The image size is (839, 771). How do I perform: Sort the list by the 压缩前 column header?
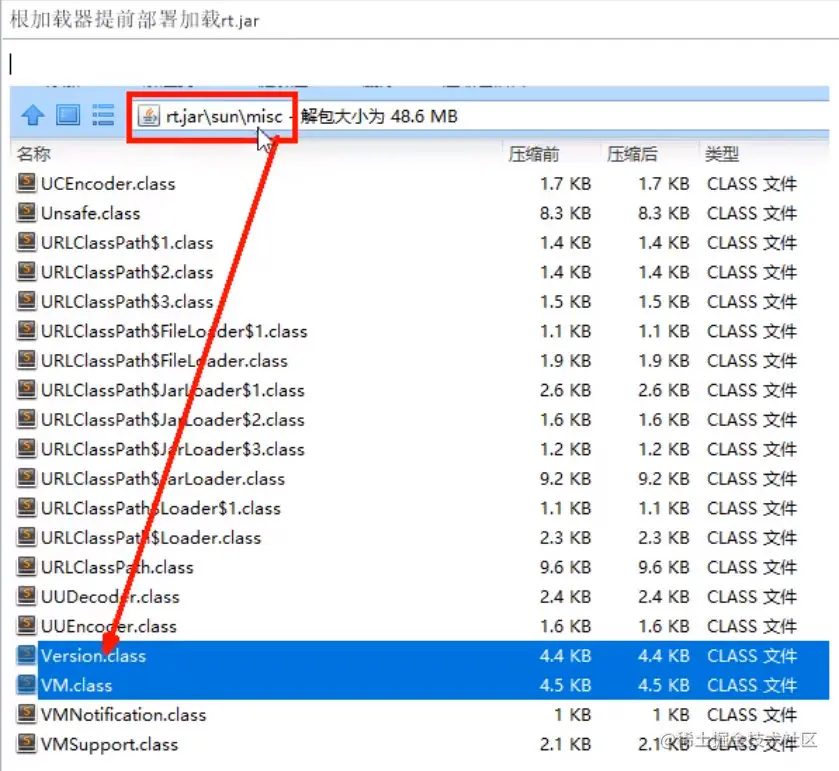[x=533, y=154]
